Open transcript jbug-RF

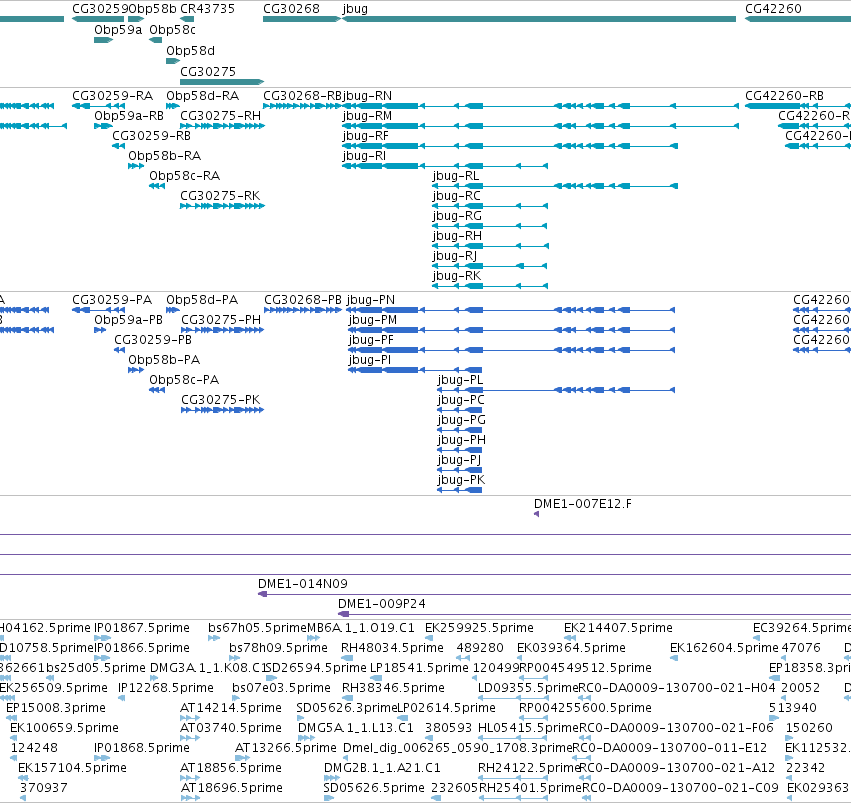point(366,137)
